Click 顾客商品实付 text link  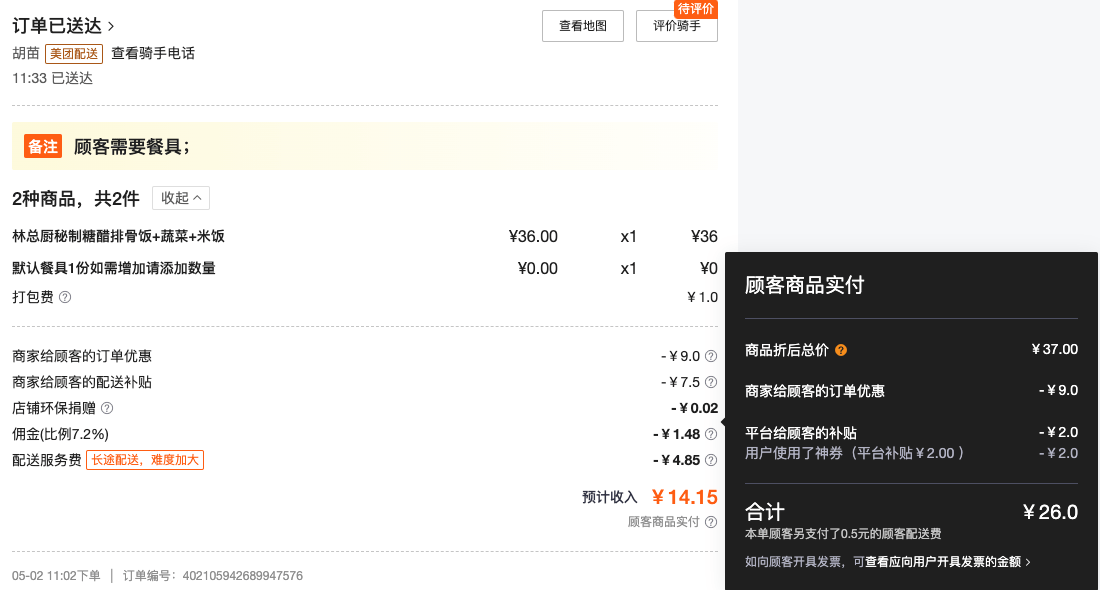coord(663,521)
